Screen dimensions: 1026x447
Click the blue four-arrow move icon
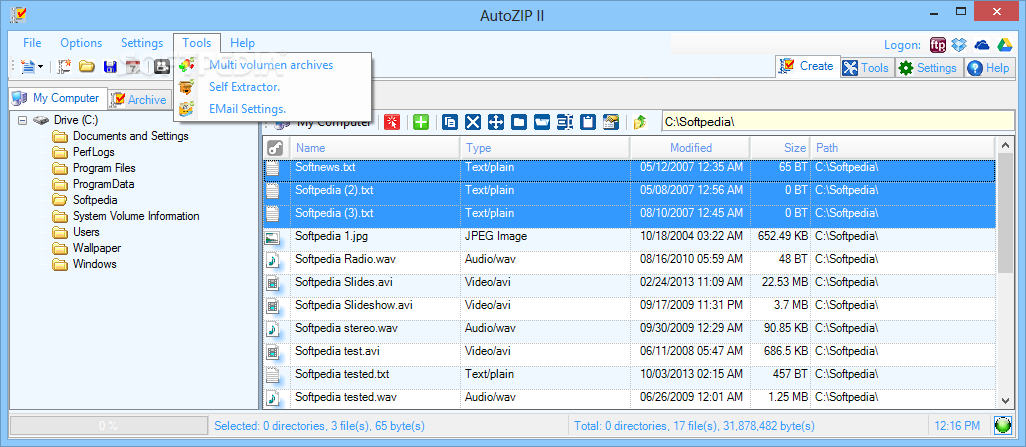tap(496, 122)
